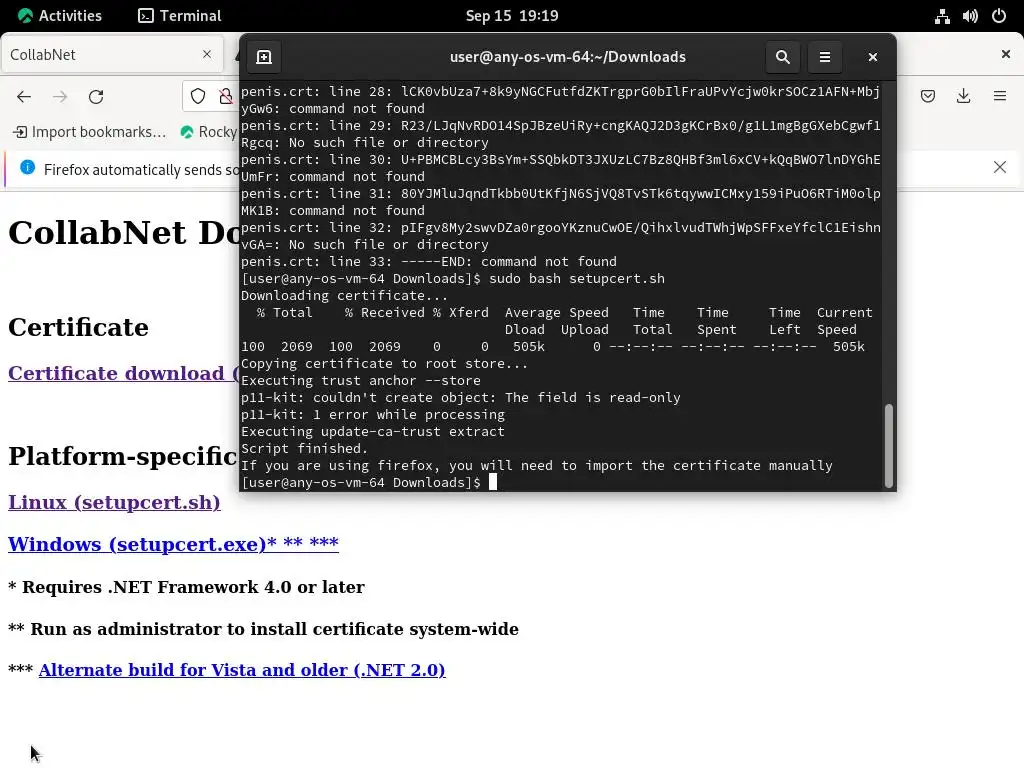The width and height of the screenshot is (1024, 768).
Task: Reload the CollabNet page
Action: [96, 97]
